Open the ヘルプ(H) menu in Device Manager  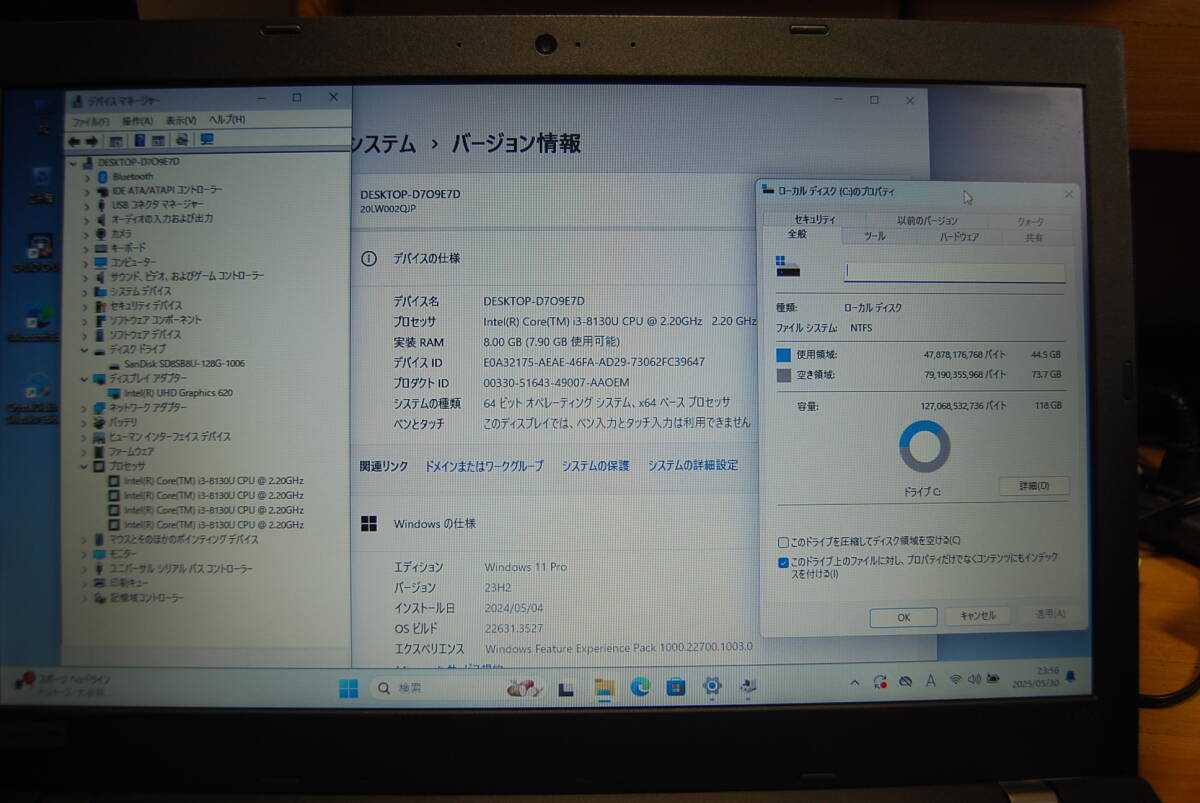(226, 119)
